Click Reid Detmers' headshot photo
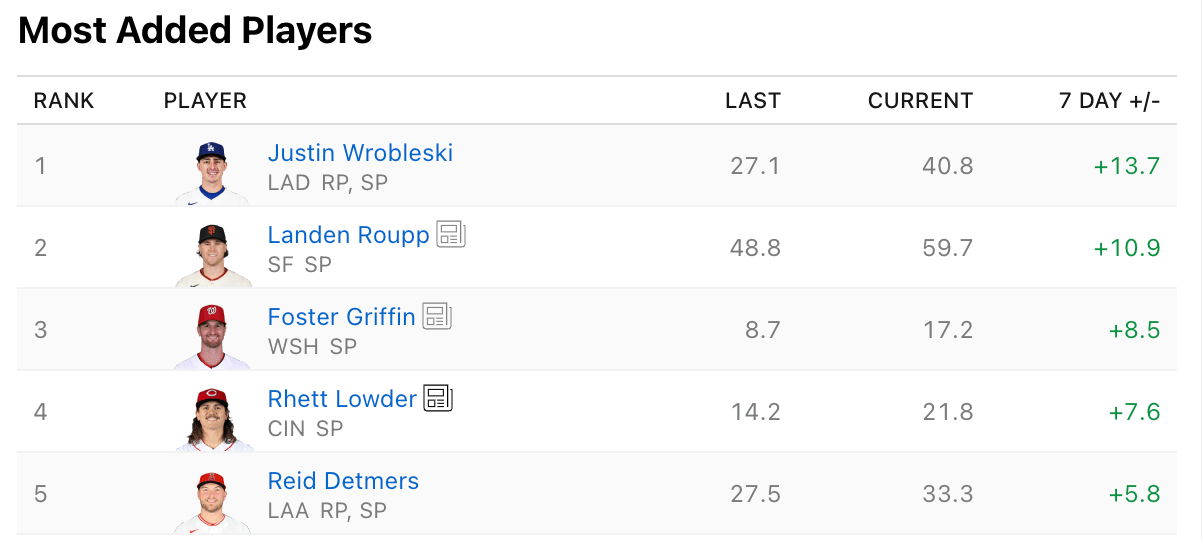 (x=212, y=500)
